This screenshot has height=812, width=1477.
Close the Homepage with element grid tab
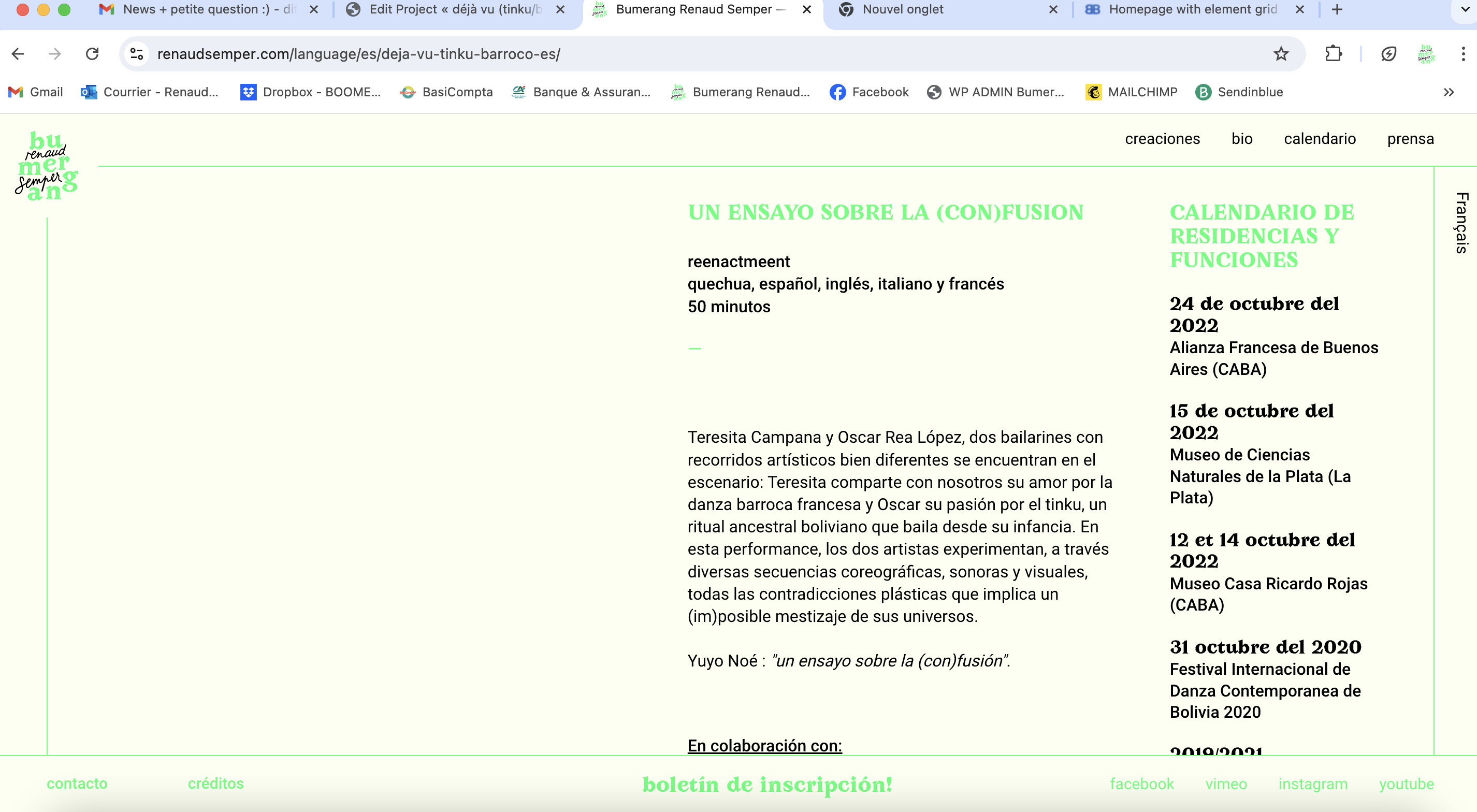(1300, 9)
